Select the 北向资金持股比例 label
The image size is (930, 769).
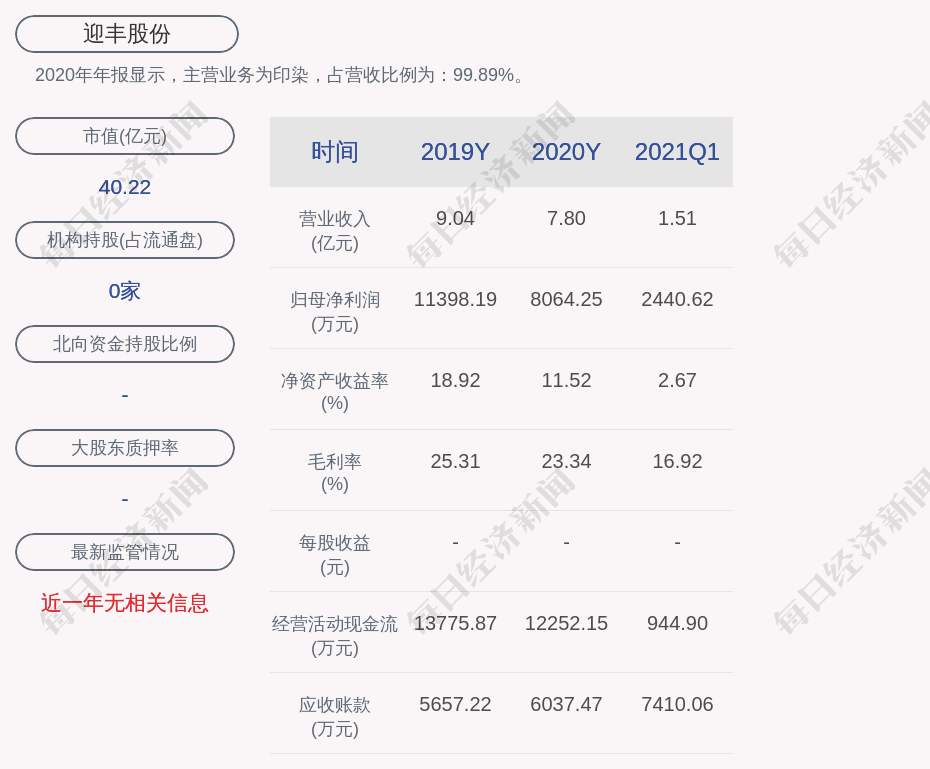tap(125, 344)
